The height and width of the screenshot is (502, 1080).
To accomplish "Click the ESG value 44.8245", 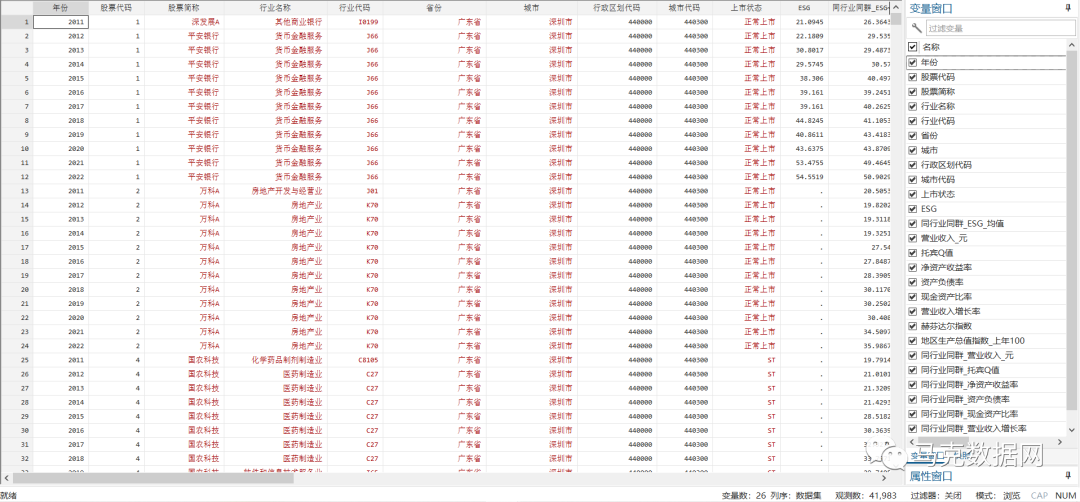I will coord(804,121).
